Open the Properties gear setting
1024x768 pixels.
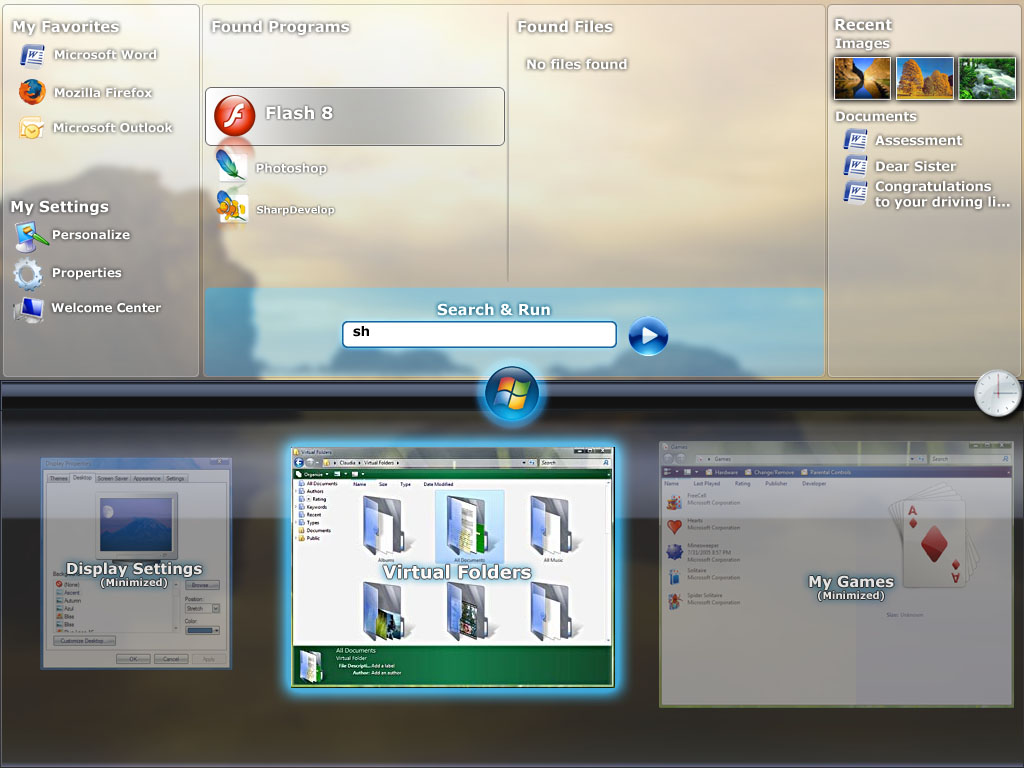(x=68, y=273)
